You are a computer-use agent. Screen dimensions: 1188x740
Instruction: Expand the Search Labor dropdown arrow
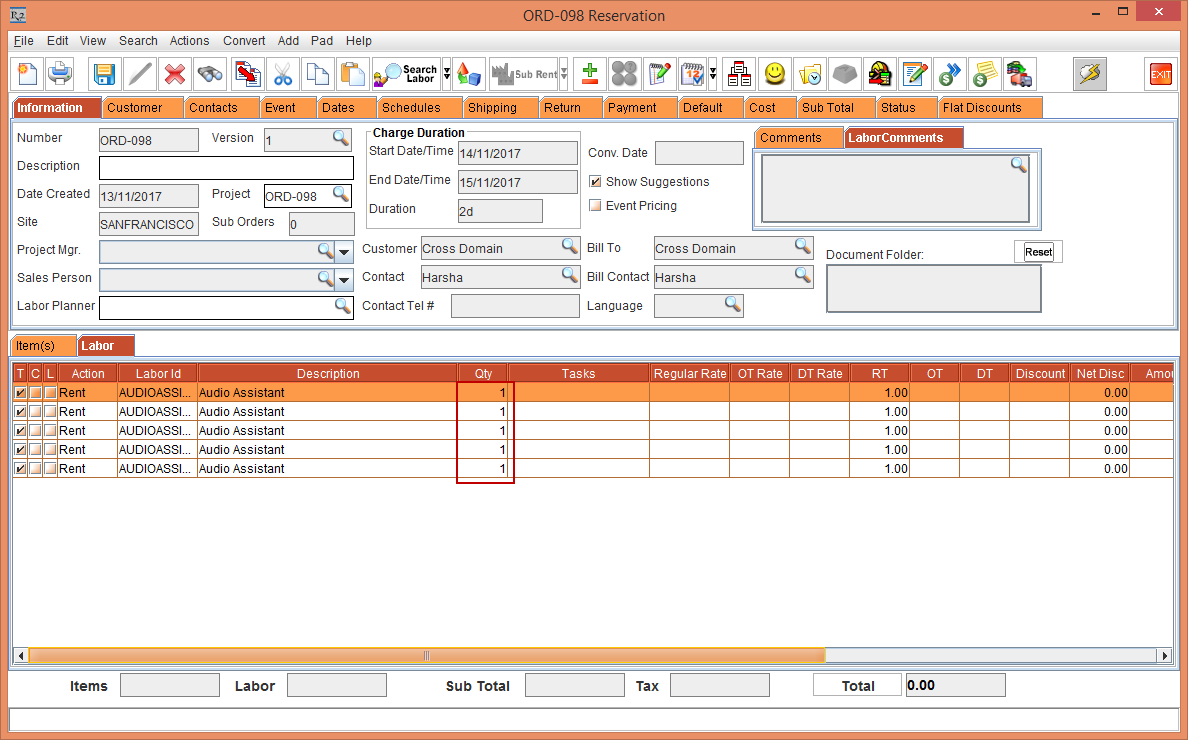[x=447, y=74]
